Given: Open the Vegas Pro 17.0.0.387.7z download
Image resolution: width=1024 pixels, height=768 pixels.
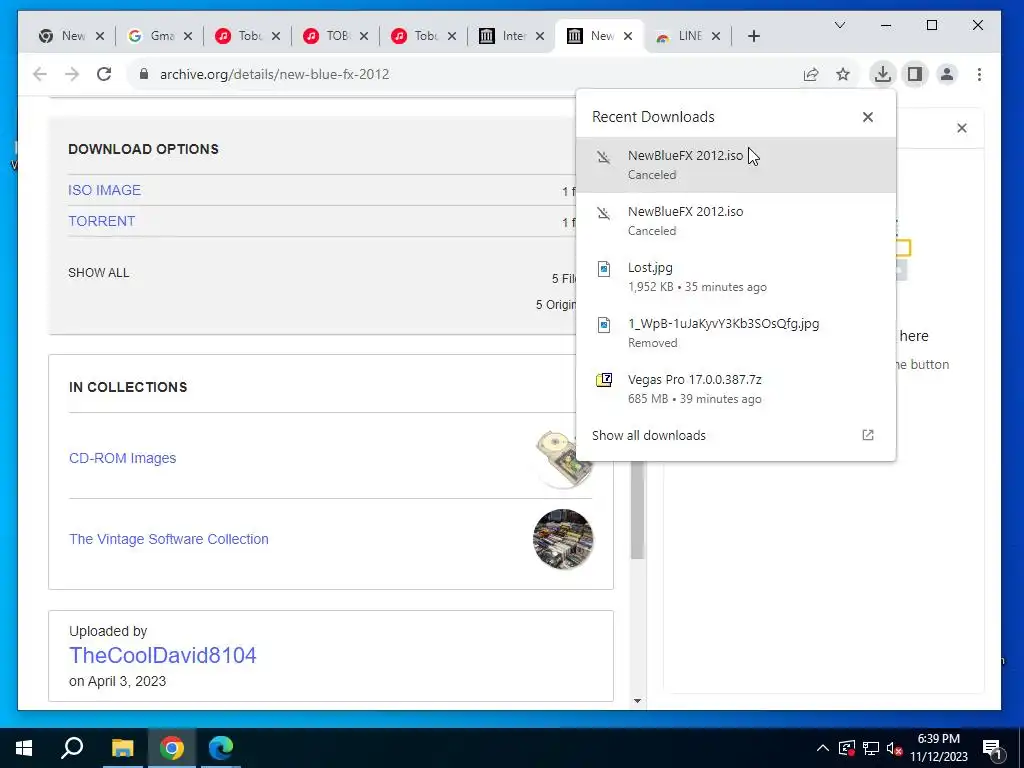Looking at the screenshot, I should (x=736, y=389).
